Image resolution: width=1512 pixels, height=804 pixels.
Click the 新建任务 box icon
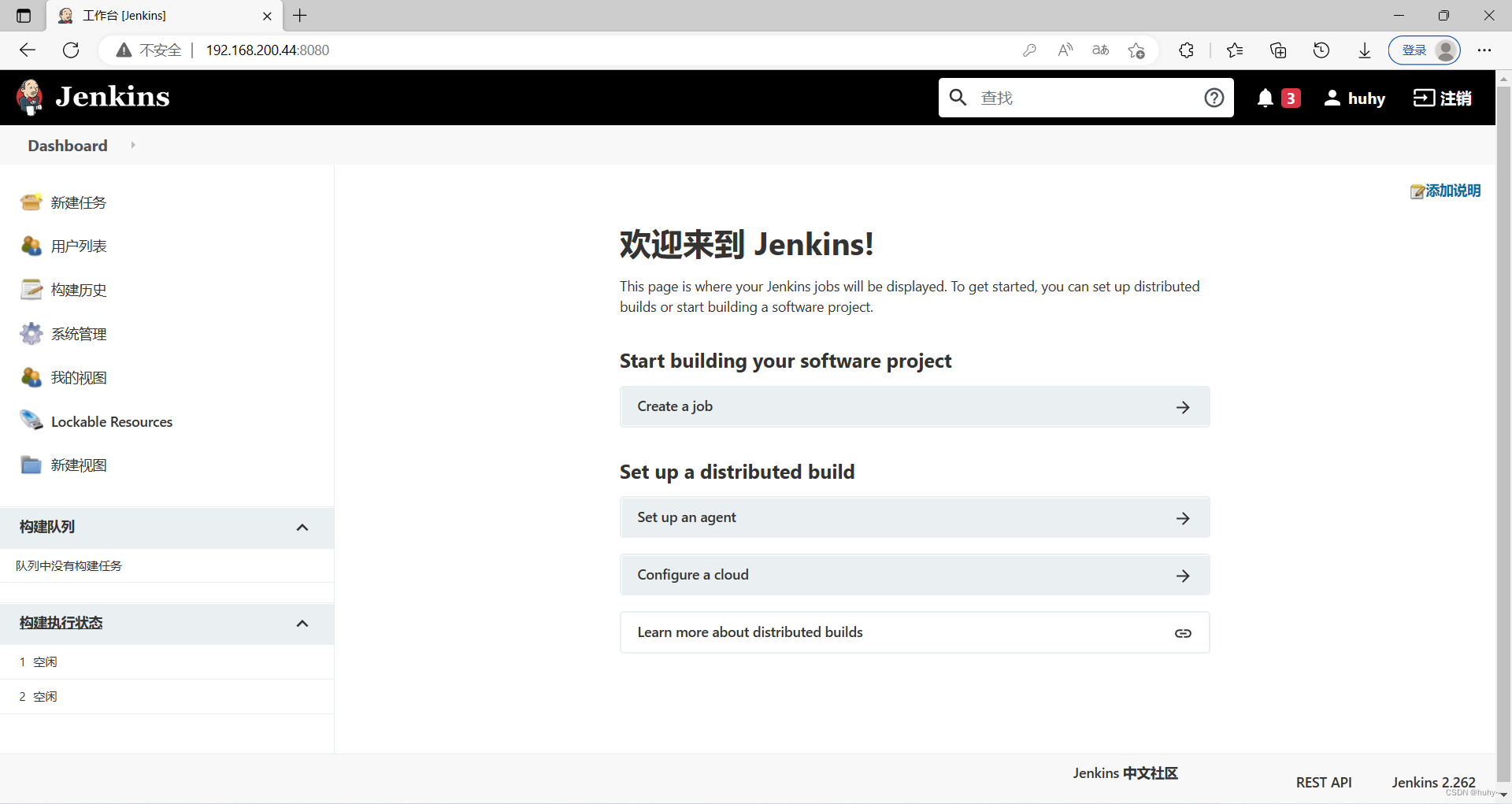click(x=31, y=202)
